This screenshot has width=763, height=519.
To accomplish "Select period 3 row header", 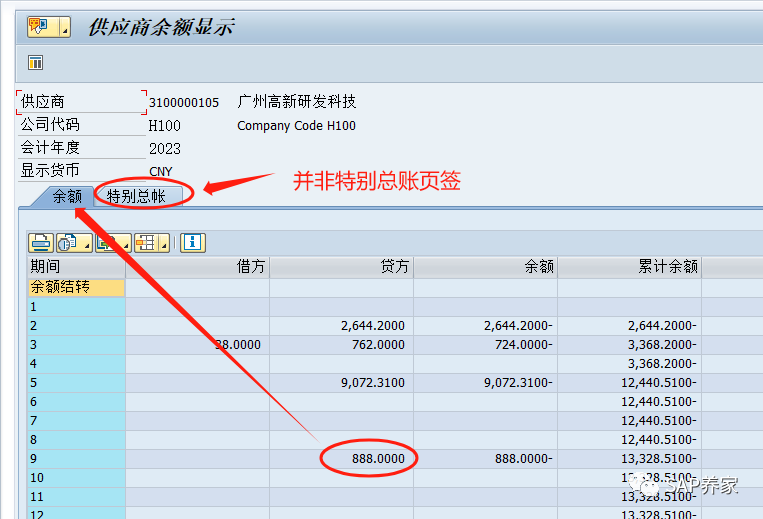I will tap(76, 345).
